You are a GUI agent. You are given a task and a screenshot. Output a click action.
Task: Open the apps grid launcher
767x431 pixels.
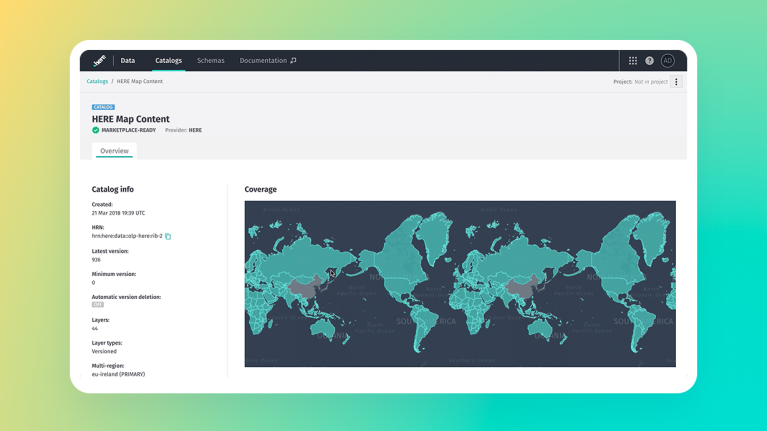(x=633, y=61)
